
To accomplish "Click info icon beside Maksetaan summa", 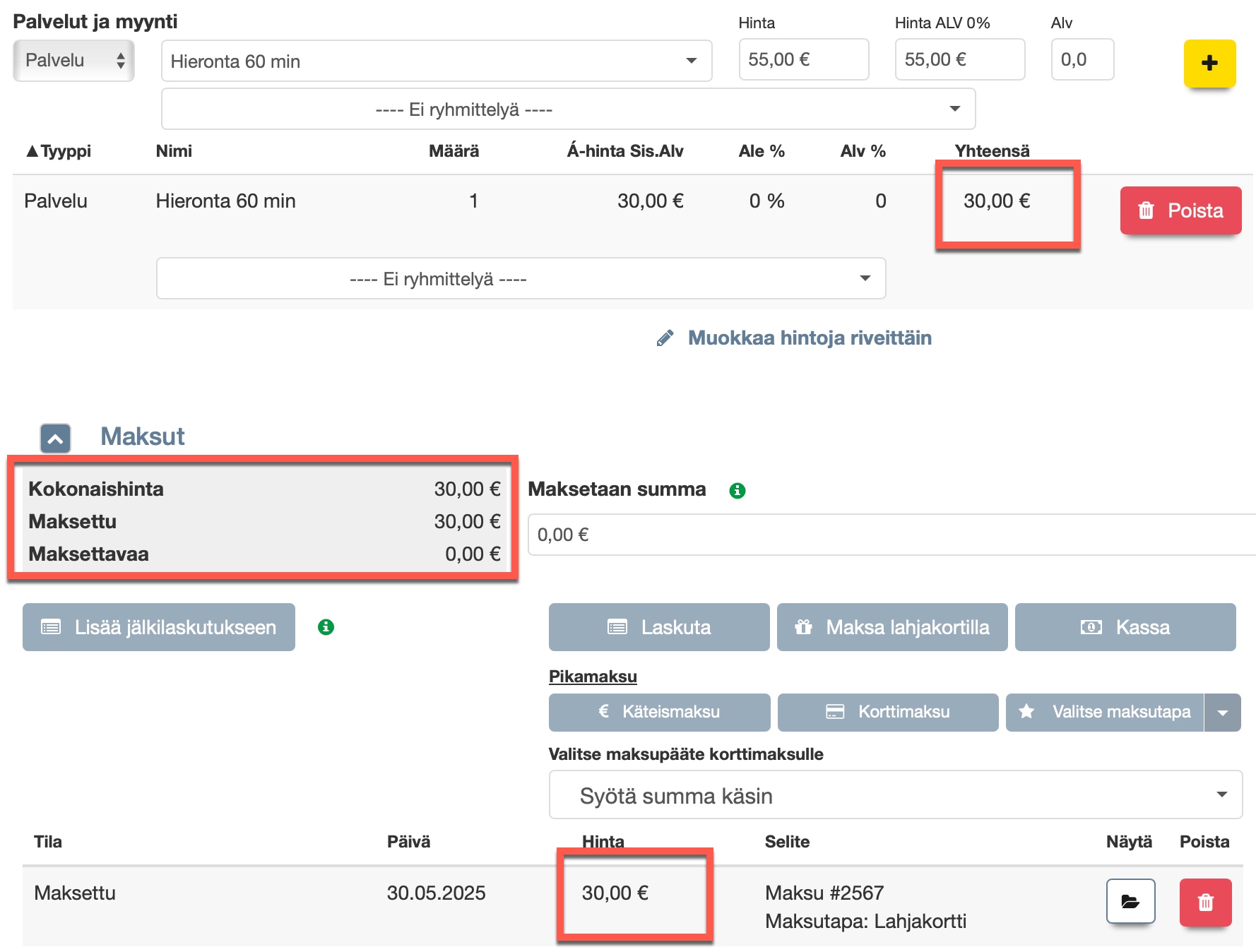I will [x=737, y=490].
